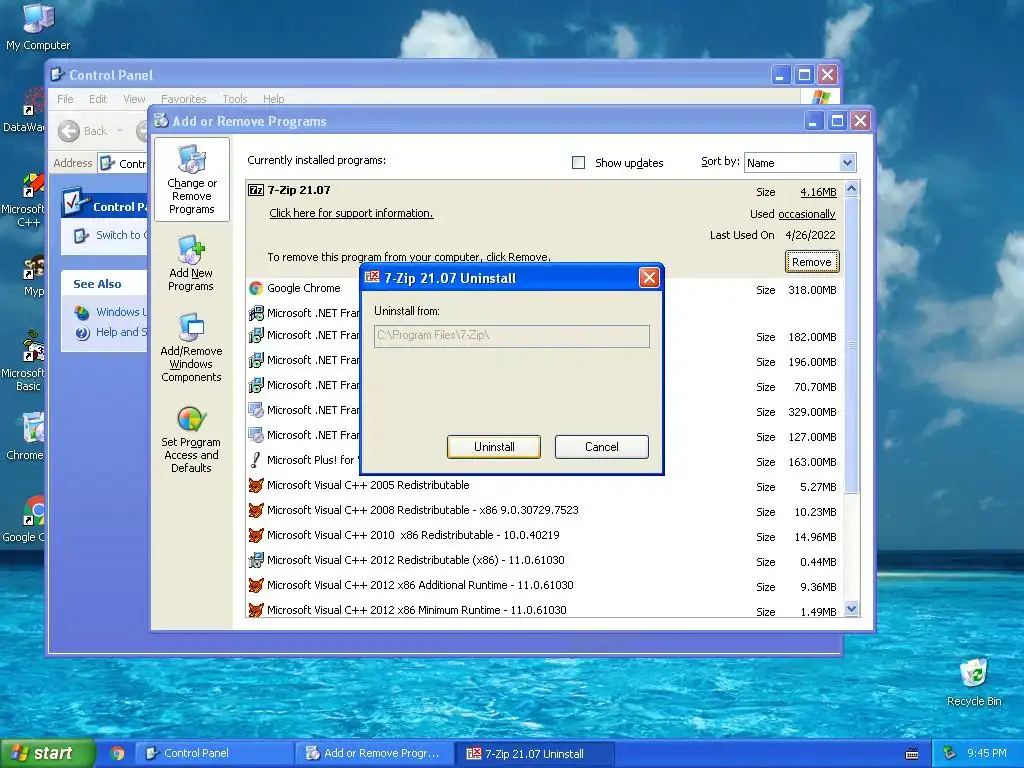The width and height of the screenshot is (1024, 768).
Task: Select row with size 70.70MB
Action: [x=545, y=386]
